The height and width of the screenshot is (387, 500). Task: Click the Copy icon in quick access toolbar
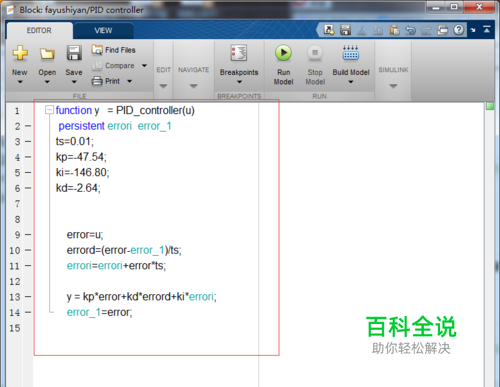[x=378, y=30]
